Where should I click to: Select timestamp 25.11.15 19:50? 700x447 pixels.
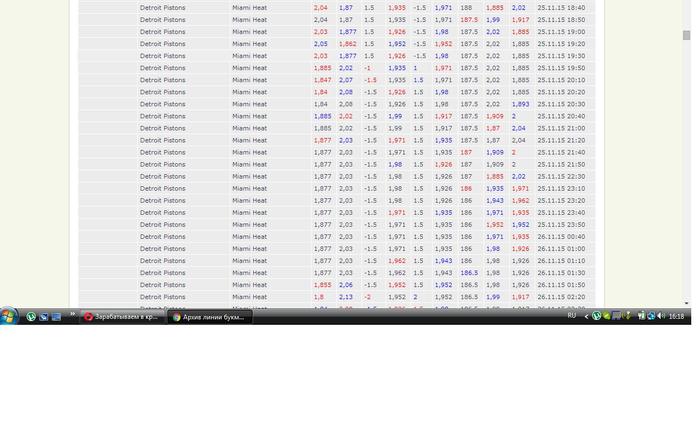(x=561, y=68)
